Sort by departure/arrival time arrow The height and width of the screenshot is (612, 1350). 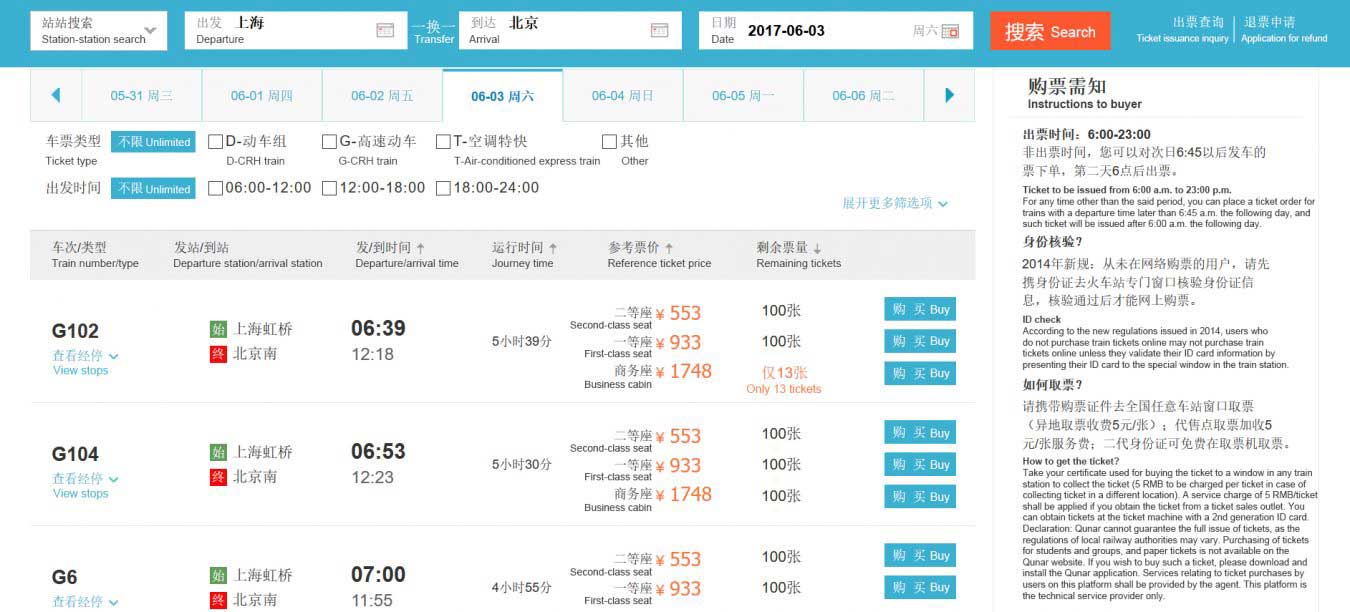click(421, 248)
